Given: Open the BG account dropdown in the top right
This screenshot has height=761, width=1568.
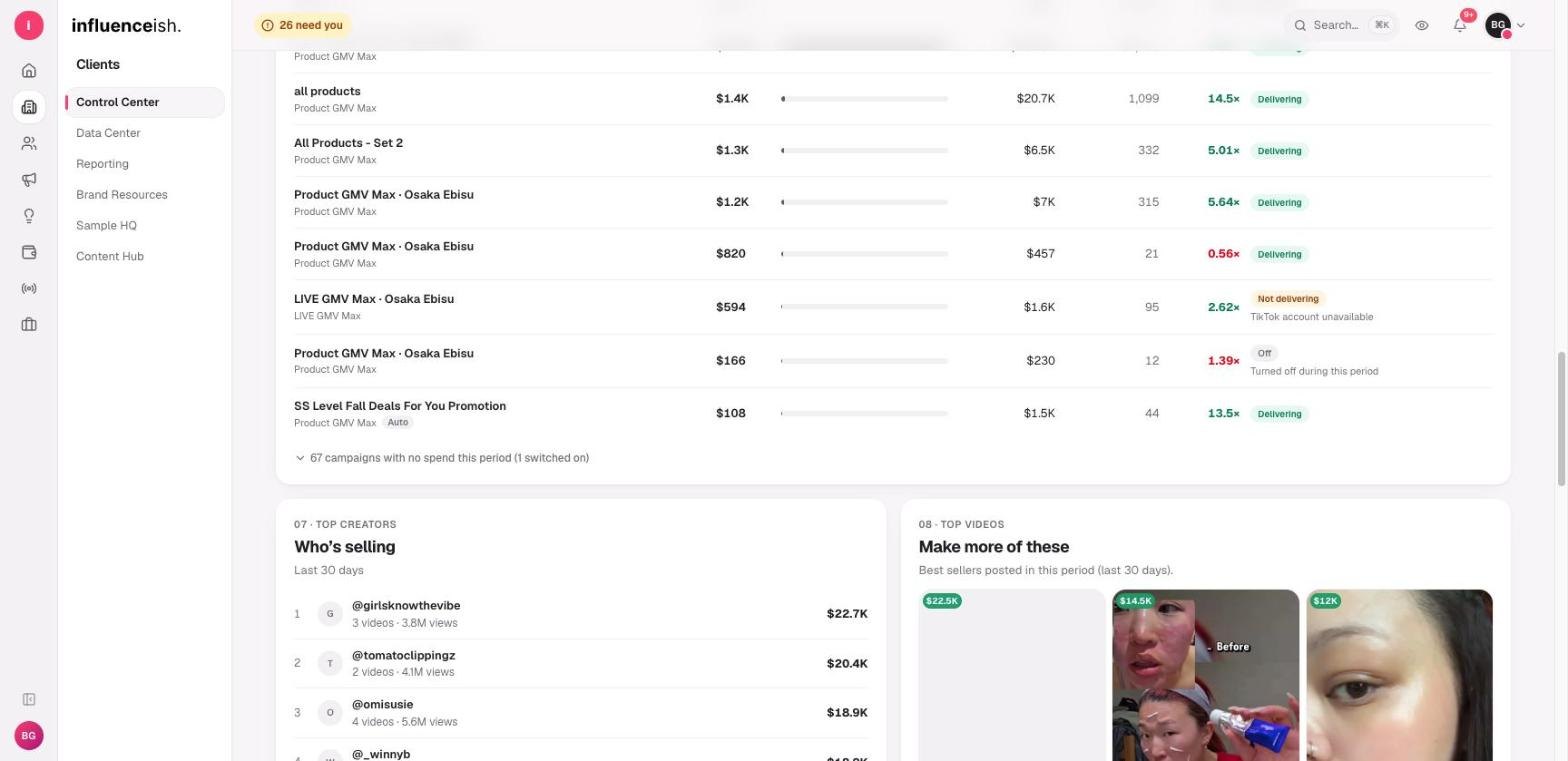Looking at the screenshot, I should (x=1505, y=25).
